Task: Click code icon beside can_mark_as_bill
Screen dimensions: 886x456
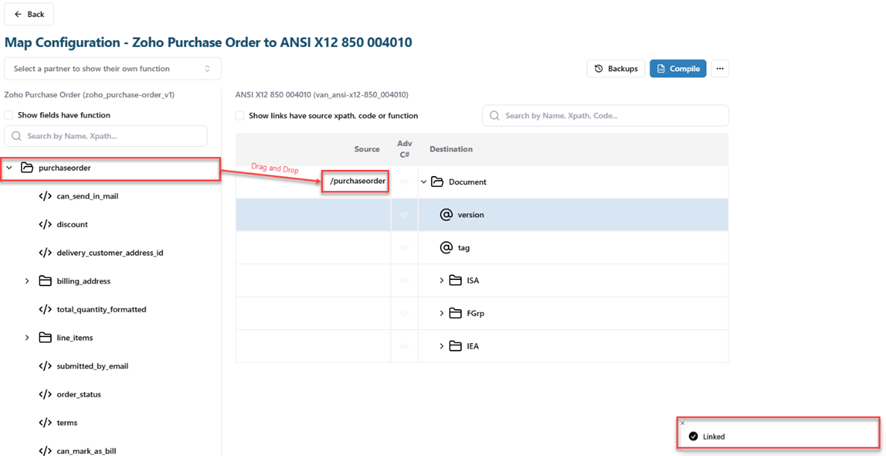Action: (x=45, y=450)
